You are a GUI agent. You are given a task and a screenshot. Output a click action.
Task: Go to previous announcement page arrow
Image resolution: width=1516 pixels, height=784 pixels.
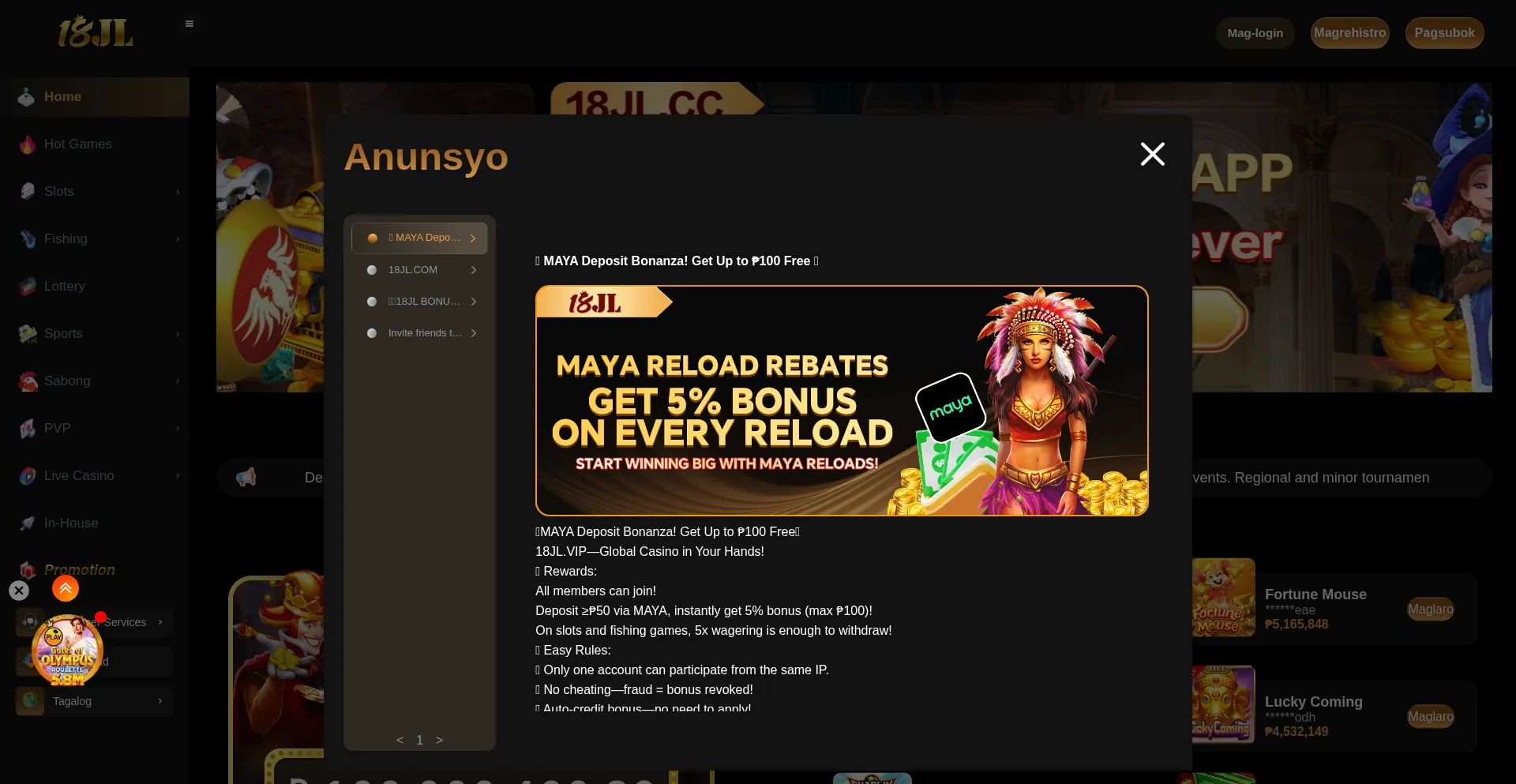pyautogui.click(x=400, y=740)
